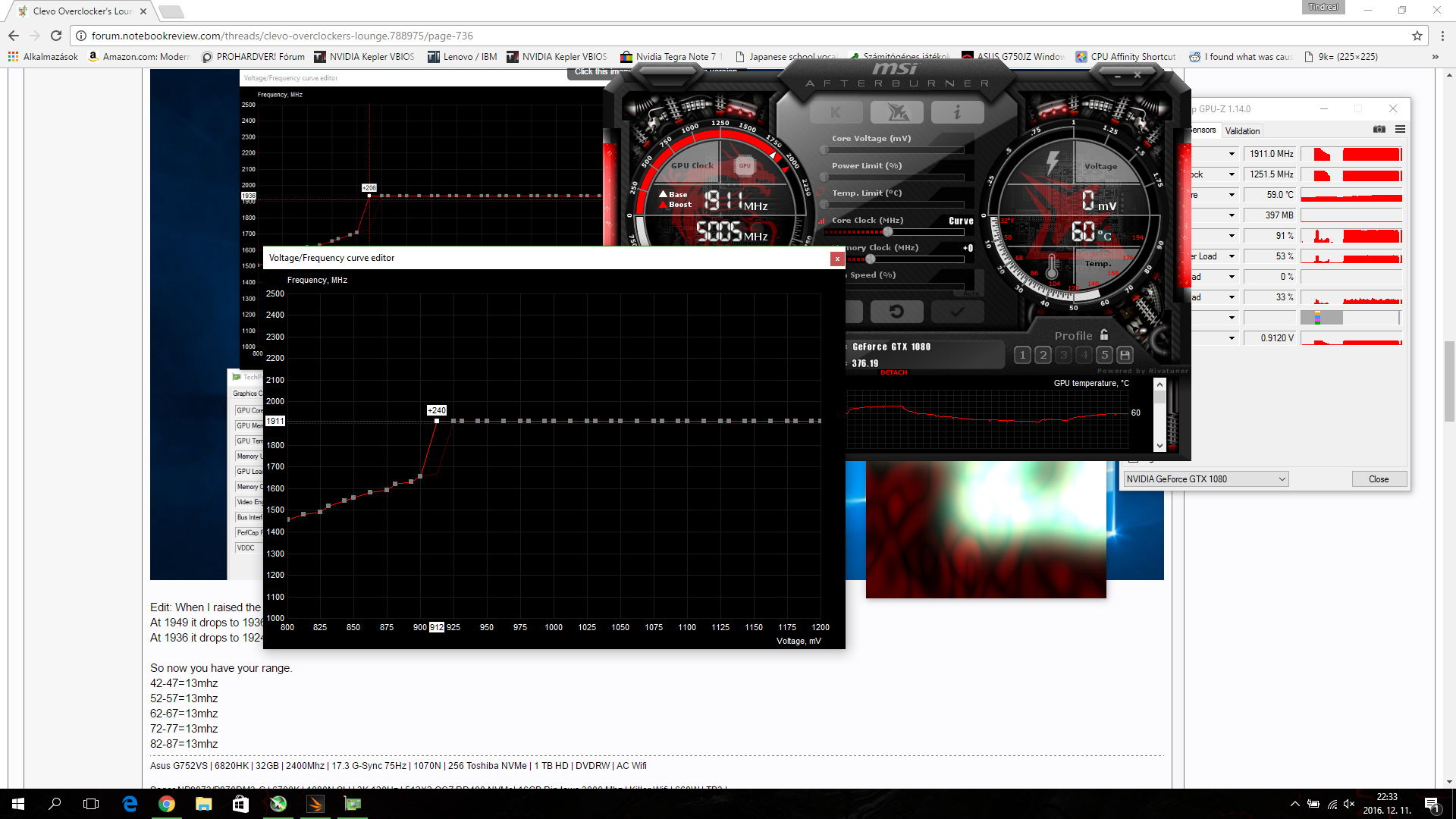The image size is (1456, 819).
Task: Close the Clevo Overclocker's Lounge tab
Action: (x=143, y=11)
